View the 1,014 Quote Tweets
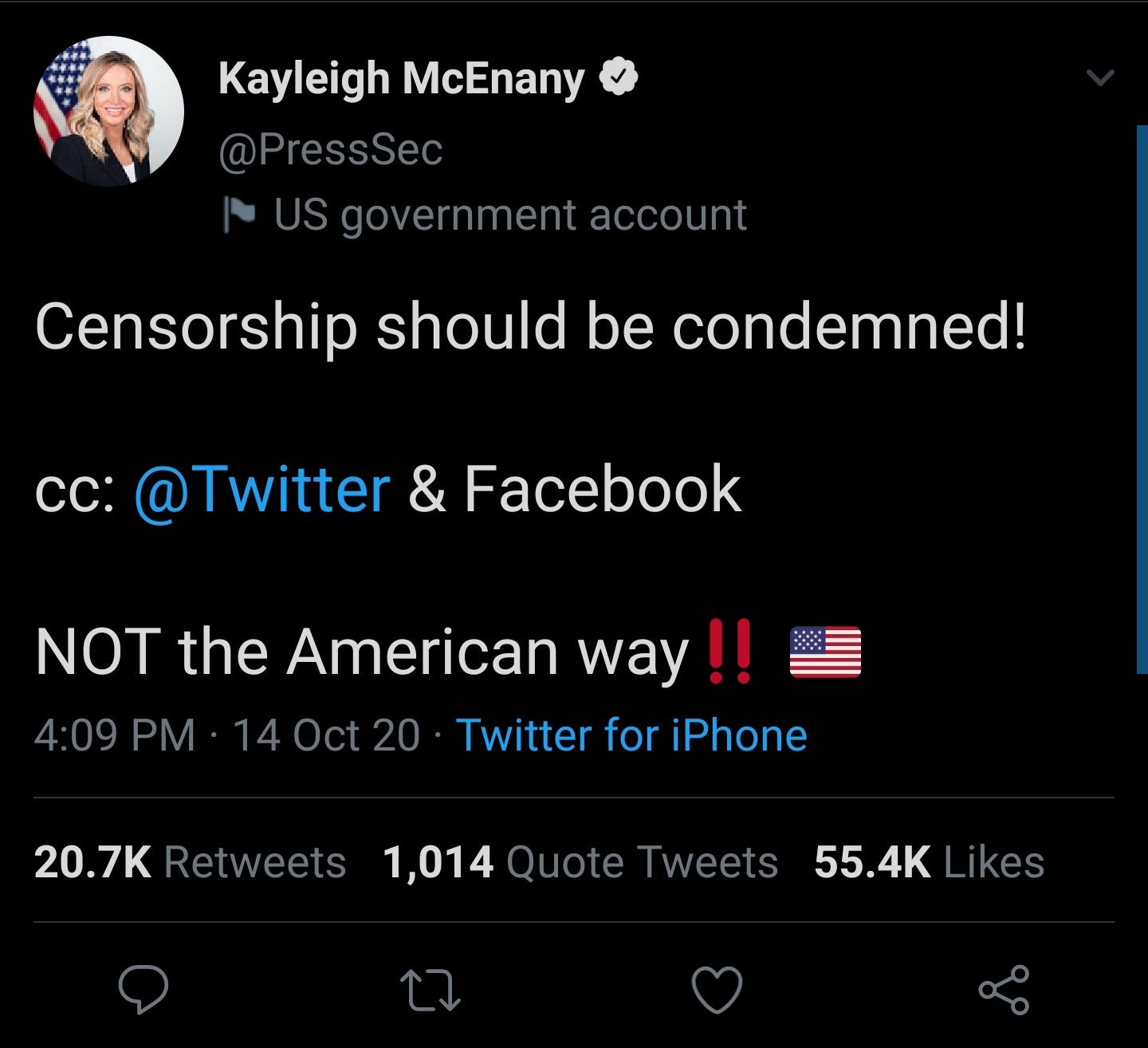The height and width of the screenshot is (1048, 1148). pos(580,862)
